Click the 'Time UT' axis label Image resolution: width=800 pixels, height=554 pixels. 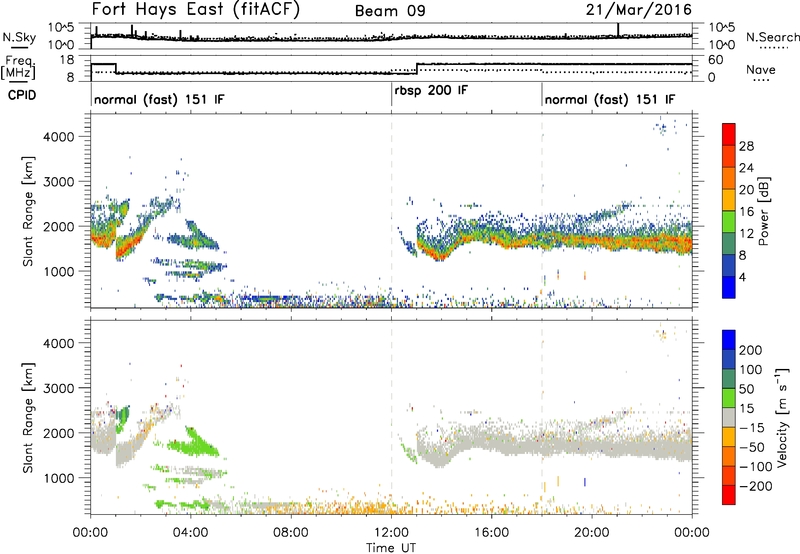391,548
